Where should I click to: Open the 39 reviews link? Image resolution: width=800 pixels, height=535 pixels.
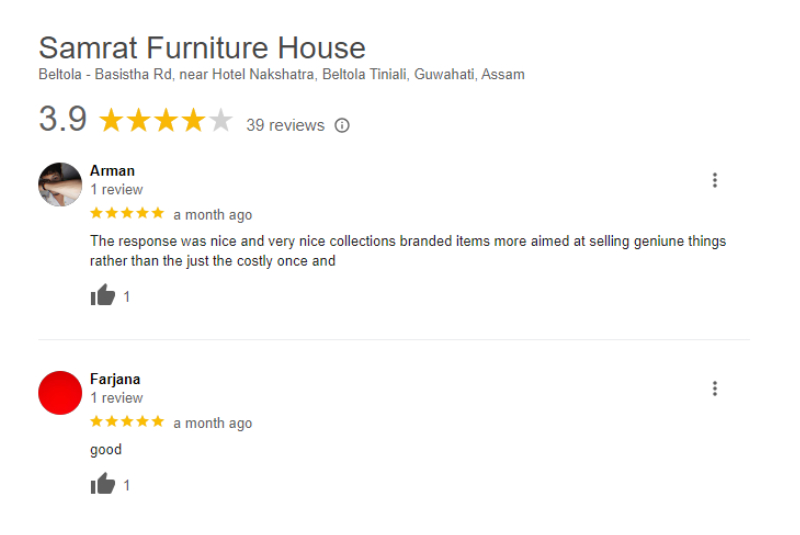point(285,125)
